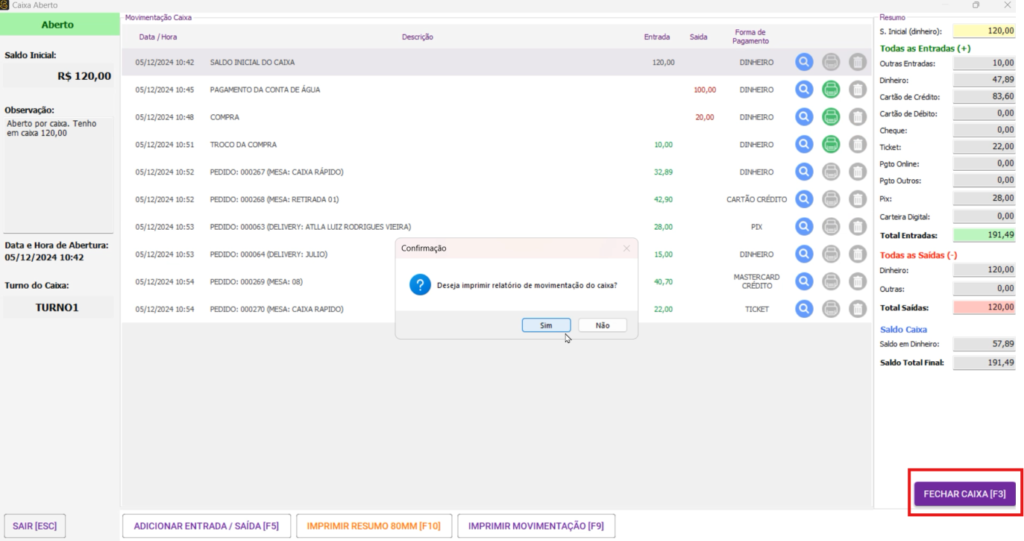Image resolution: width=1024 pixels, height=541 pixels.
Task: Click trash icon on TICKET payment row
Action: 857,309
